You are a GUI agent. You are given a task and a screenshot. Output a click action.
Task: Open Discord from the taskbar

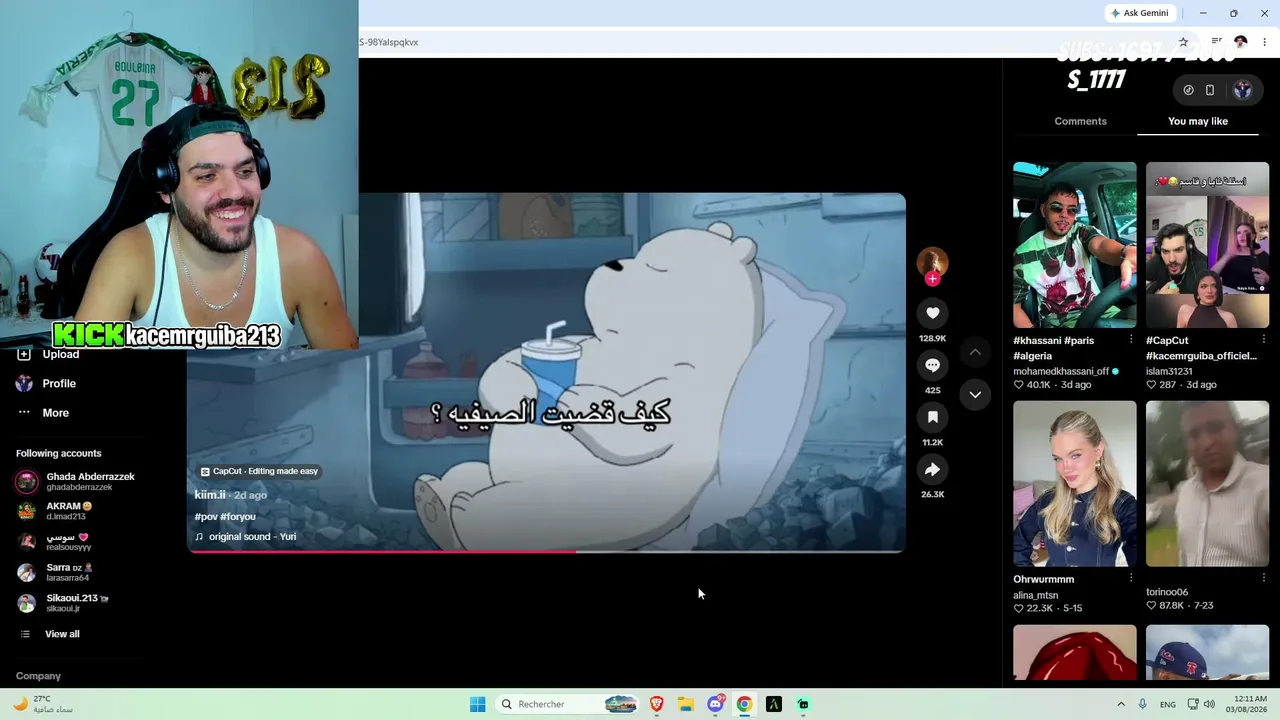coord(715,704)
